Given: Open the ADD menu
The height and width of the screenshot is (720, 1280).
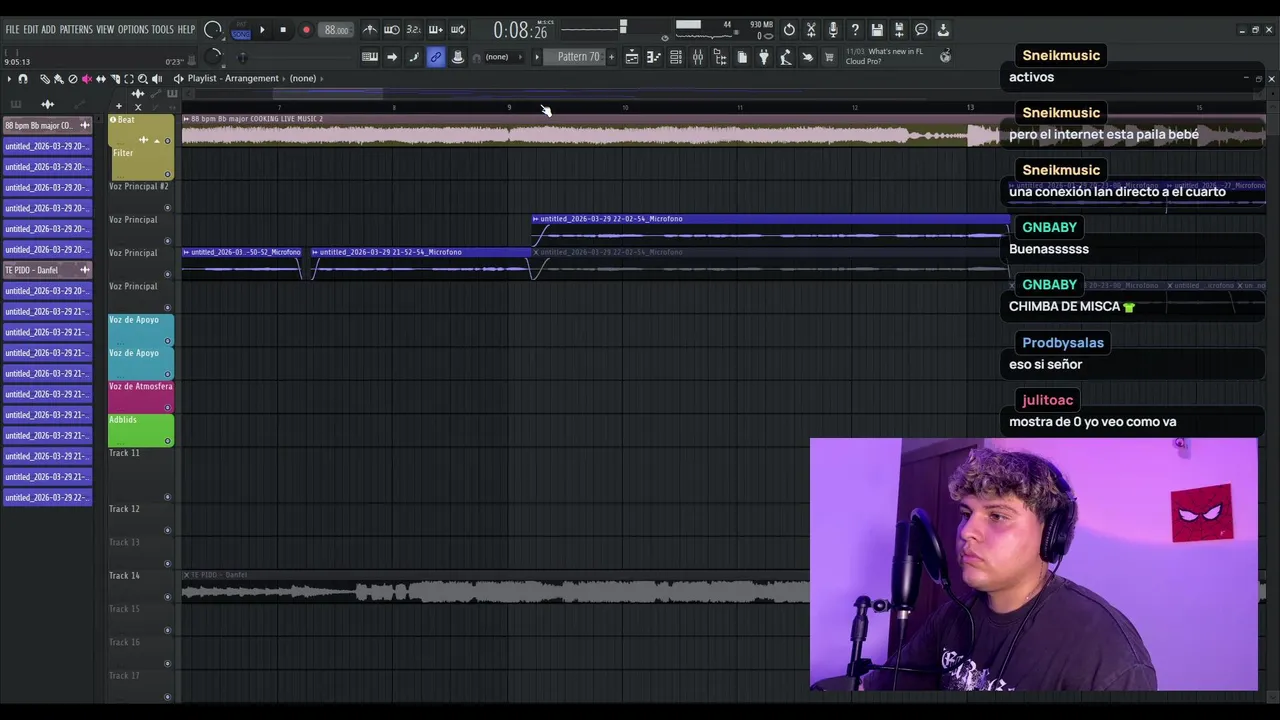Looking at the screenshot, I should [x=48, y=30].
